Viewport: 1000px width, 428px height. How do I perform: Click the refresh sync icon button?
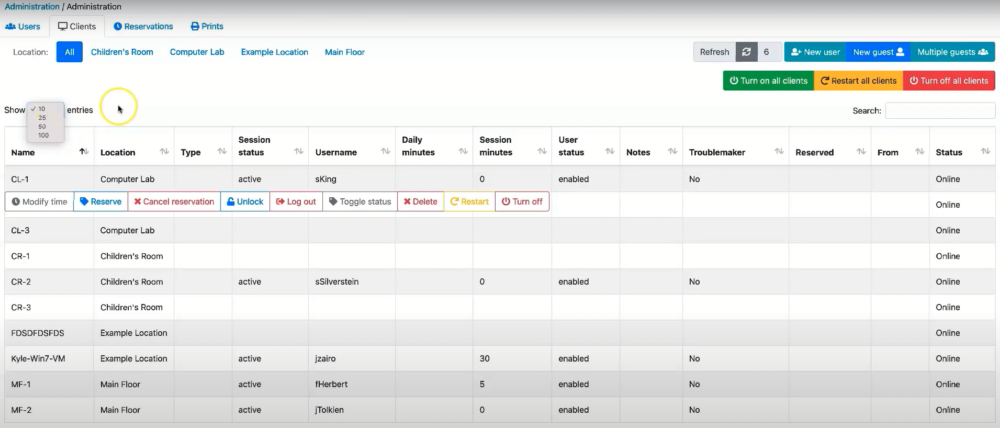pos(747,52)
